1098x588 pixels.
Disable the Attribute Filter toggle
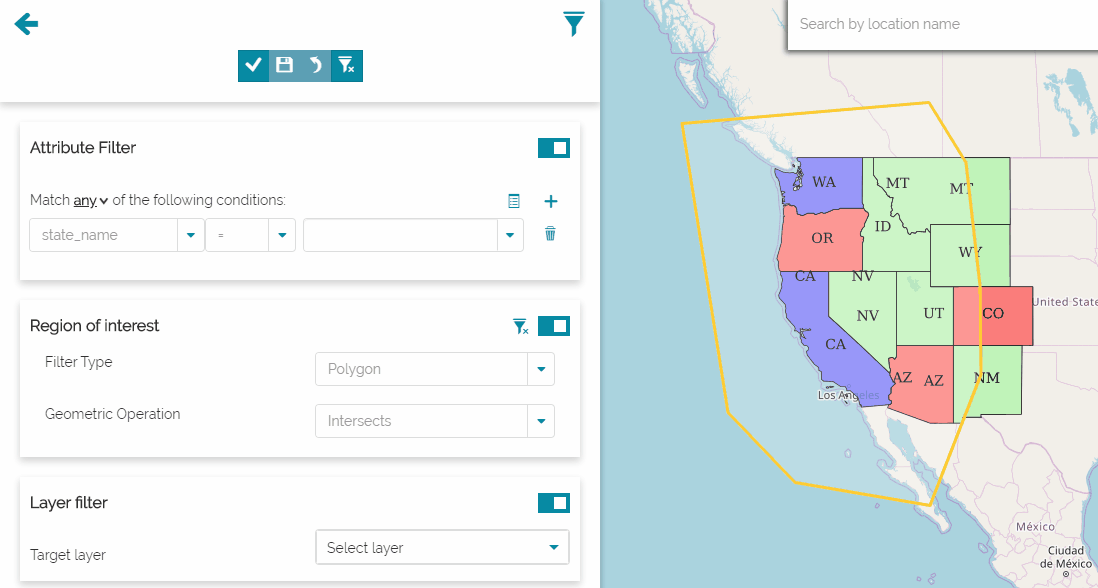(553, 147)
